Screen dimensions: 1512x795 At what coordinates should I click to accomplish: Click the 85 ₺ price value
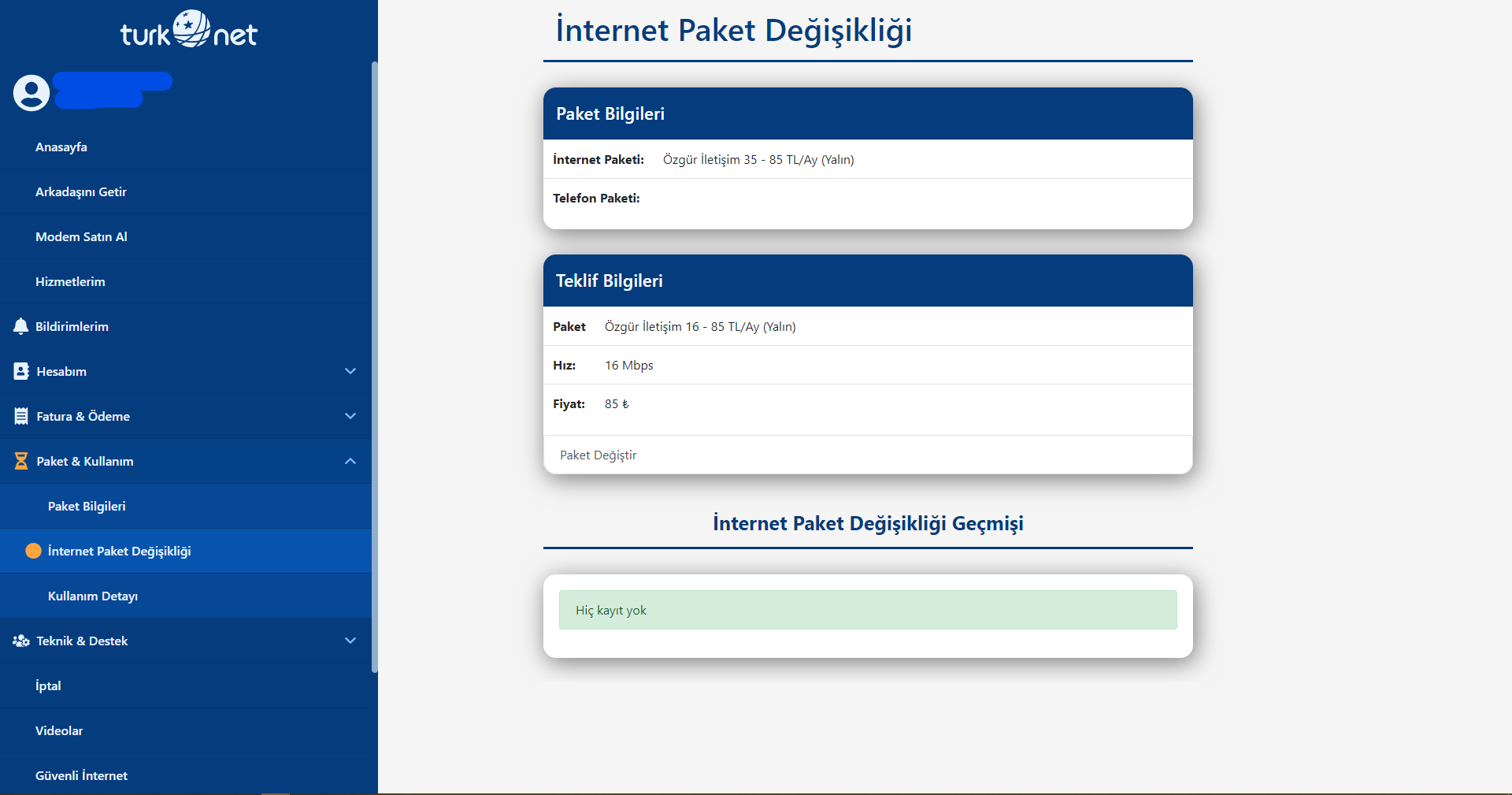coord(617,404)
